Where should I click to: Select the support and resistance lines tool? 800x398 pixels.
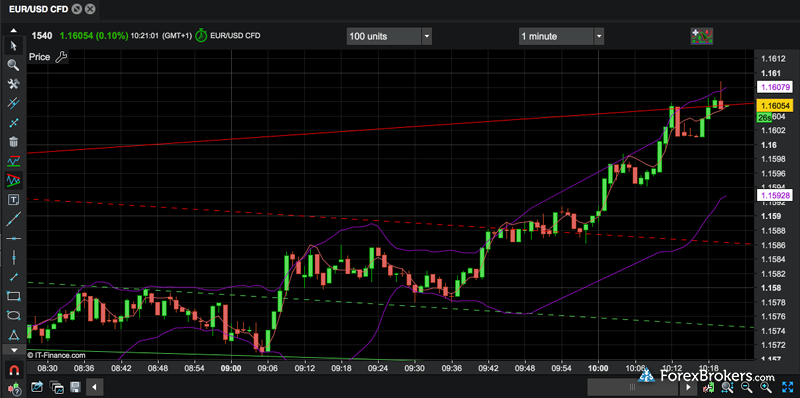point(13,161)
